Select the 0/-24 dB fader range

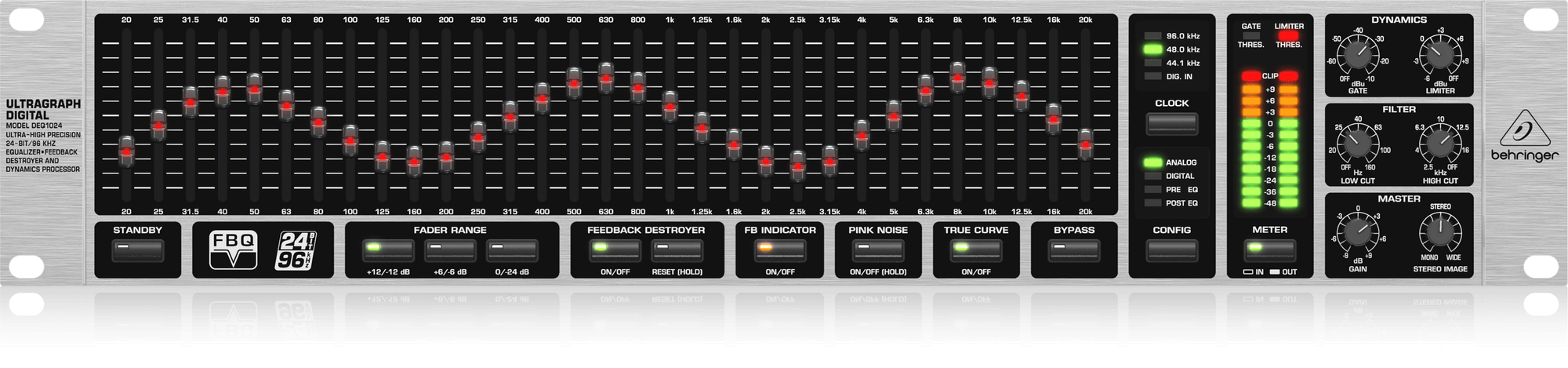coord(512,251)
